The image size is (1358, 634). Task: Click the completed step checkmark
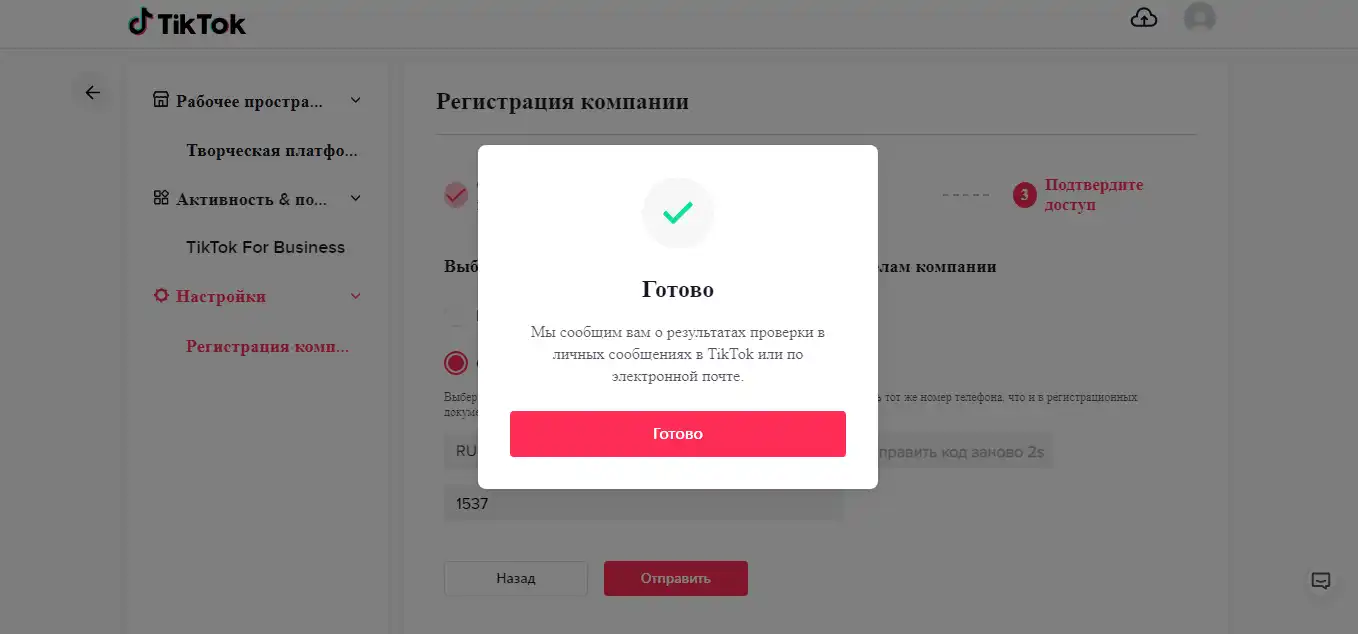[x=456, y=195]
